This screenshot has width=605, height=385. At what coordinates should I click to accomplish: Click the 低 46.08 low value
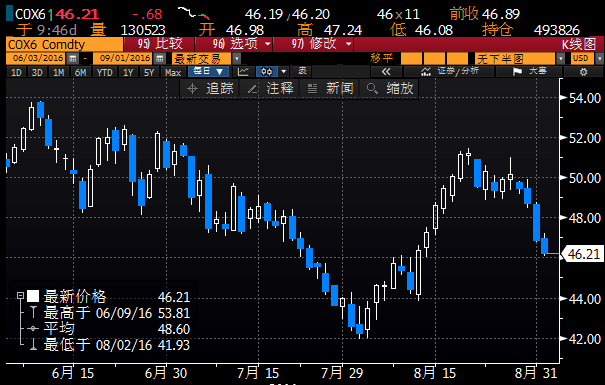(x=421, y=30)
